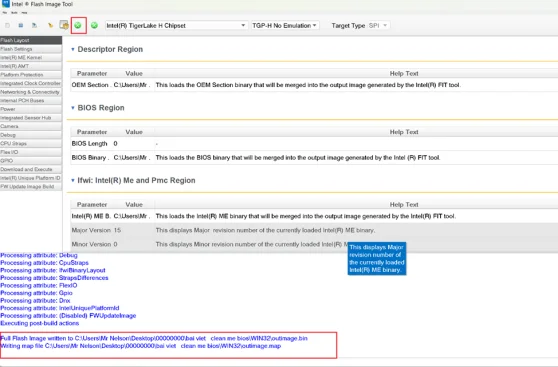Image resolution: width=558 pixels, height=367 pixels.
Task: Click the red-highlighted green Build image icon
Action: click(x=78, y=25)
